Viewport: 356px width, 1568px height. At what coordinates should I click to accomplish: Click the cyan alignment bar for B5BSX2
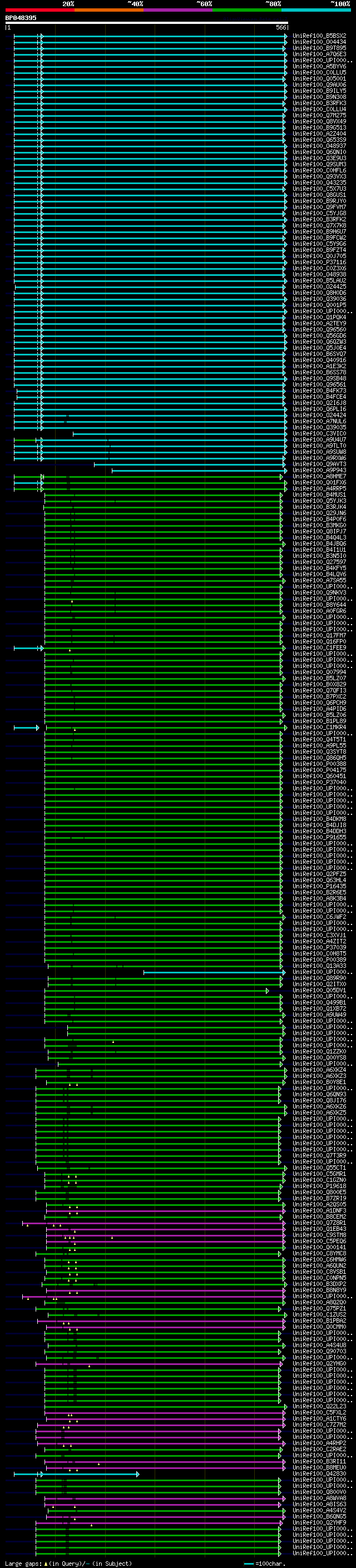click(150, 36)
